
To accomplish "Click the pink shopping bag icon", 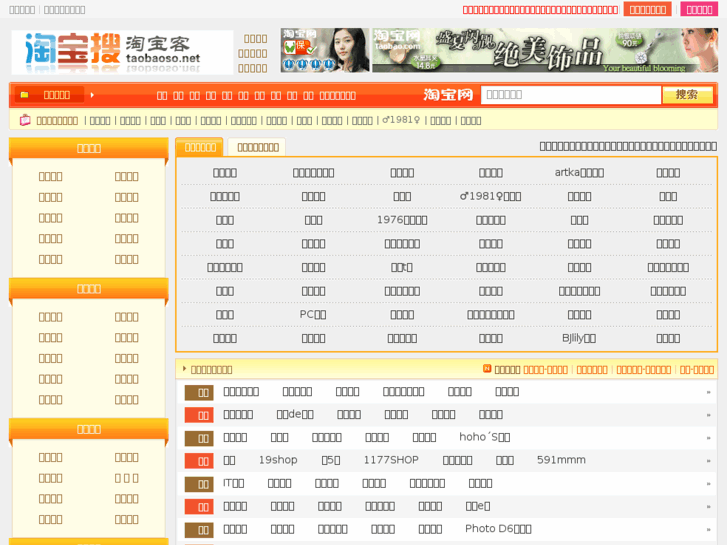I will [25, 120].
